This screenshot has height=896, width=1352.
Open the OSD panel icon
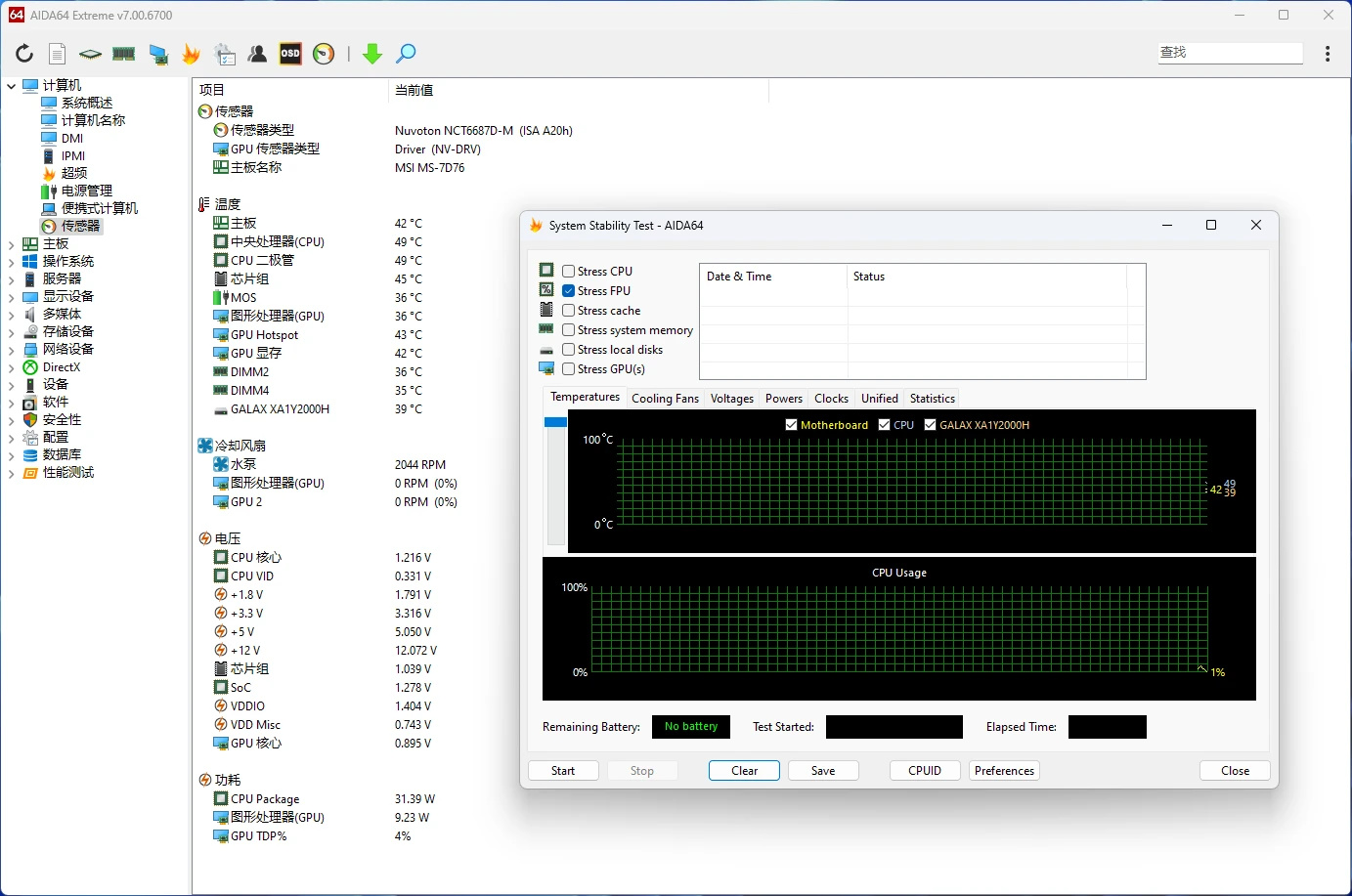(290, 54)
